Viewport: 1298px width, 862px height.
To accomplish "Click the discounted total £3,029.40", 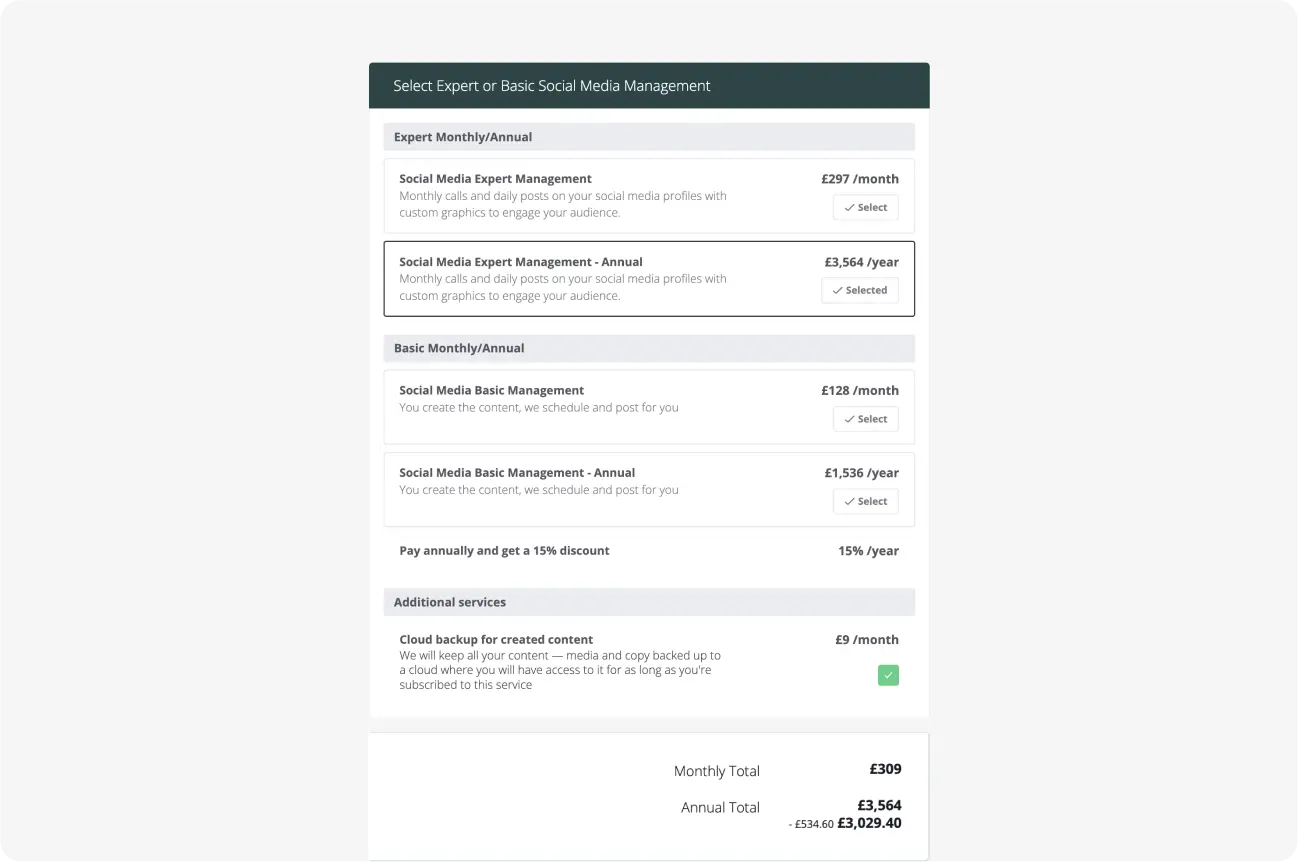I will click(869, 823).
